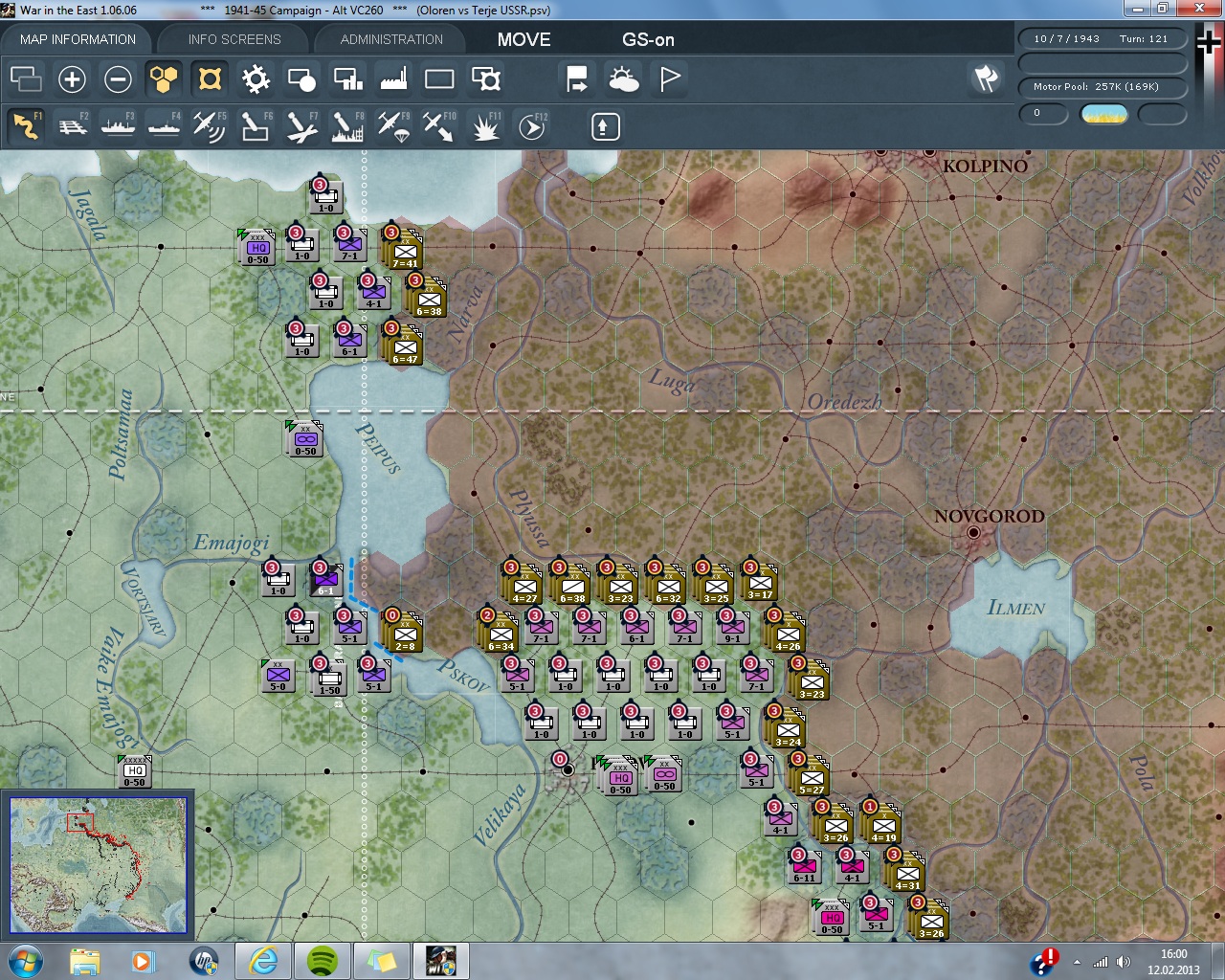Select the Soviet 4=27 unit stack
This screenshot has width=1225, height=980.
523,584
